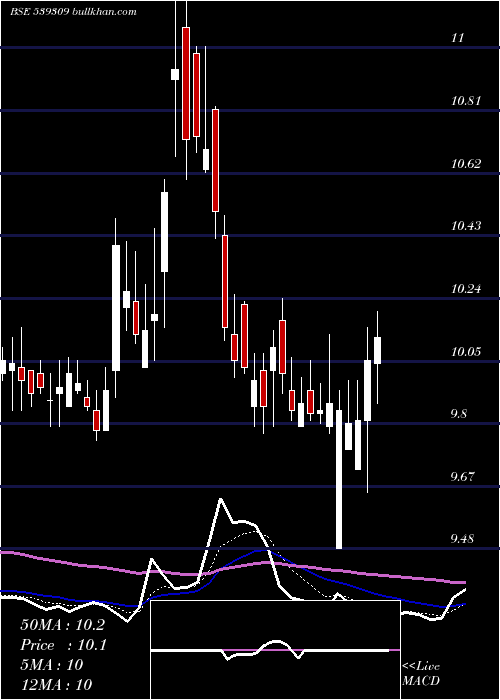The height and width of the screenshot is (700, 500).
Task: Click the price axis label 9.8
Action: [x=459, y=414]
